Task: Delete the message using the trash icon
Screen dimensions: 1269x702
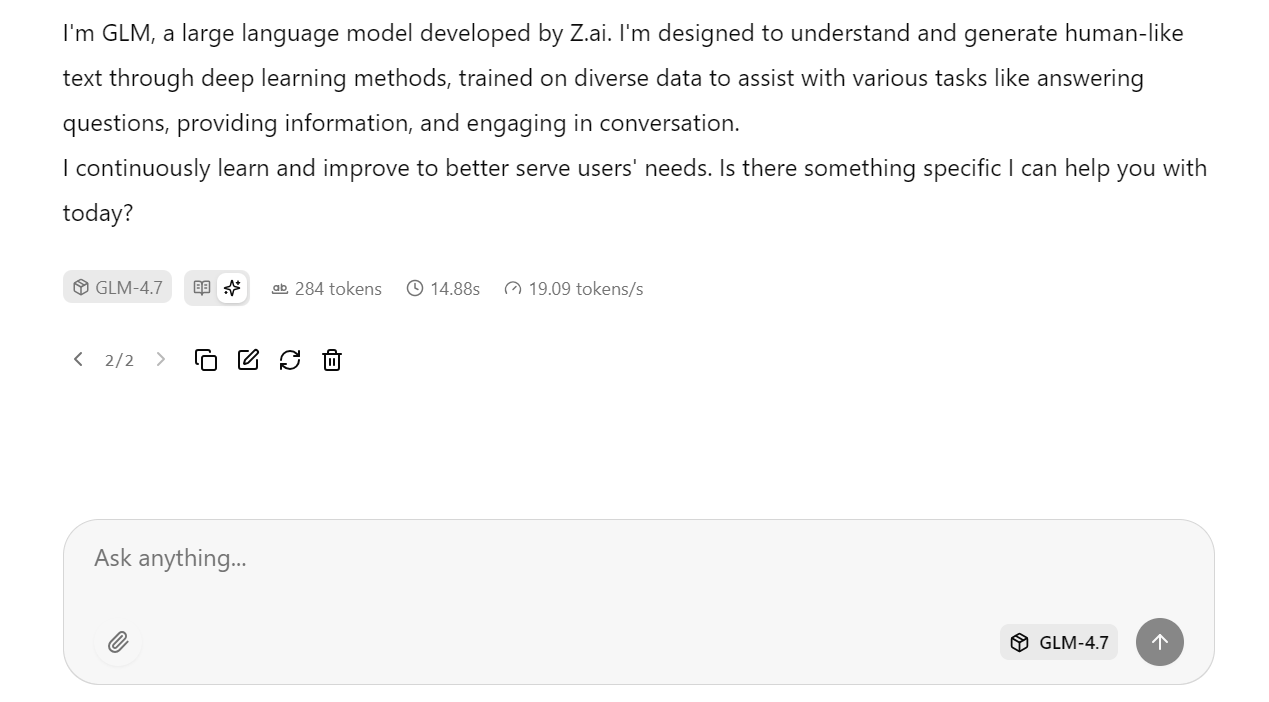Action: (332, 360)
